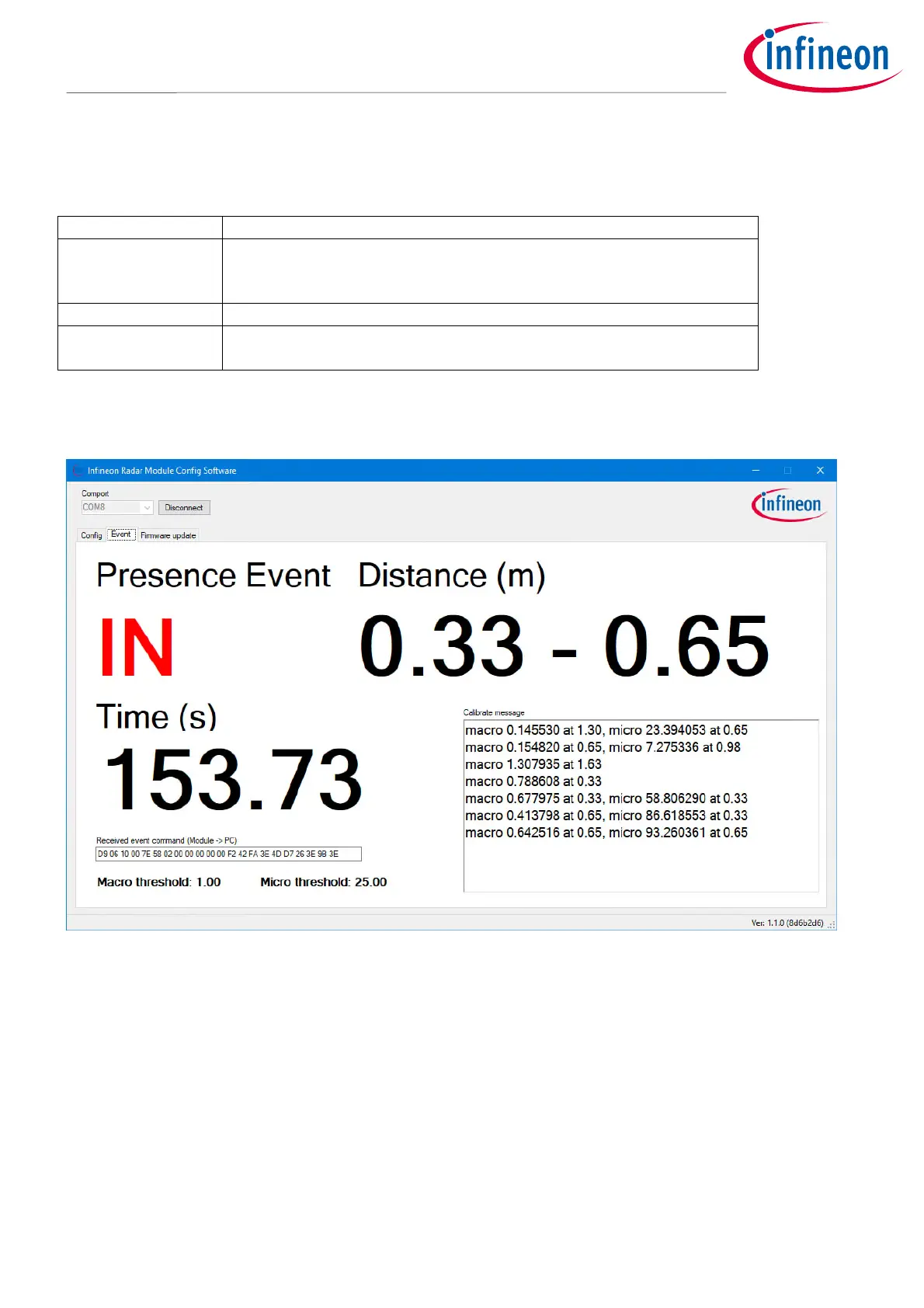The width and height of the screenshot is (924, 1308).
Task: Click the Calibrate message label
Action: (x=494, y=713)
